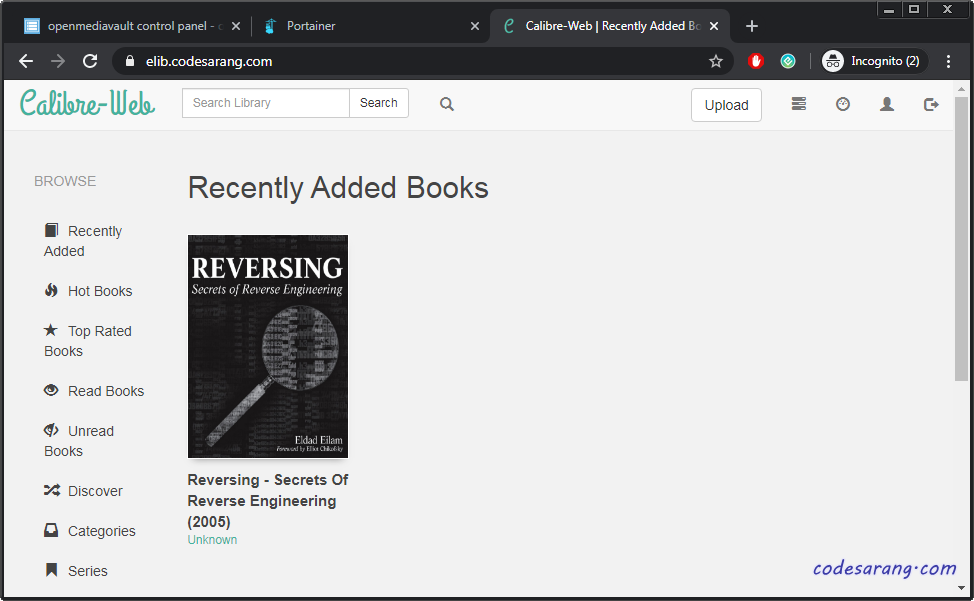974x601 pixels.
Task: Open Hot Books in sidebar
Action: (x=88, y=291)
